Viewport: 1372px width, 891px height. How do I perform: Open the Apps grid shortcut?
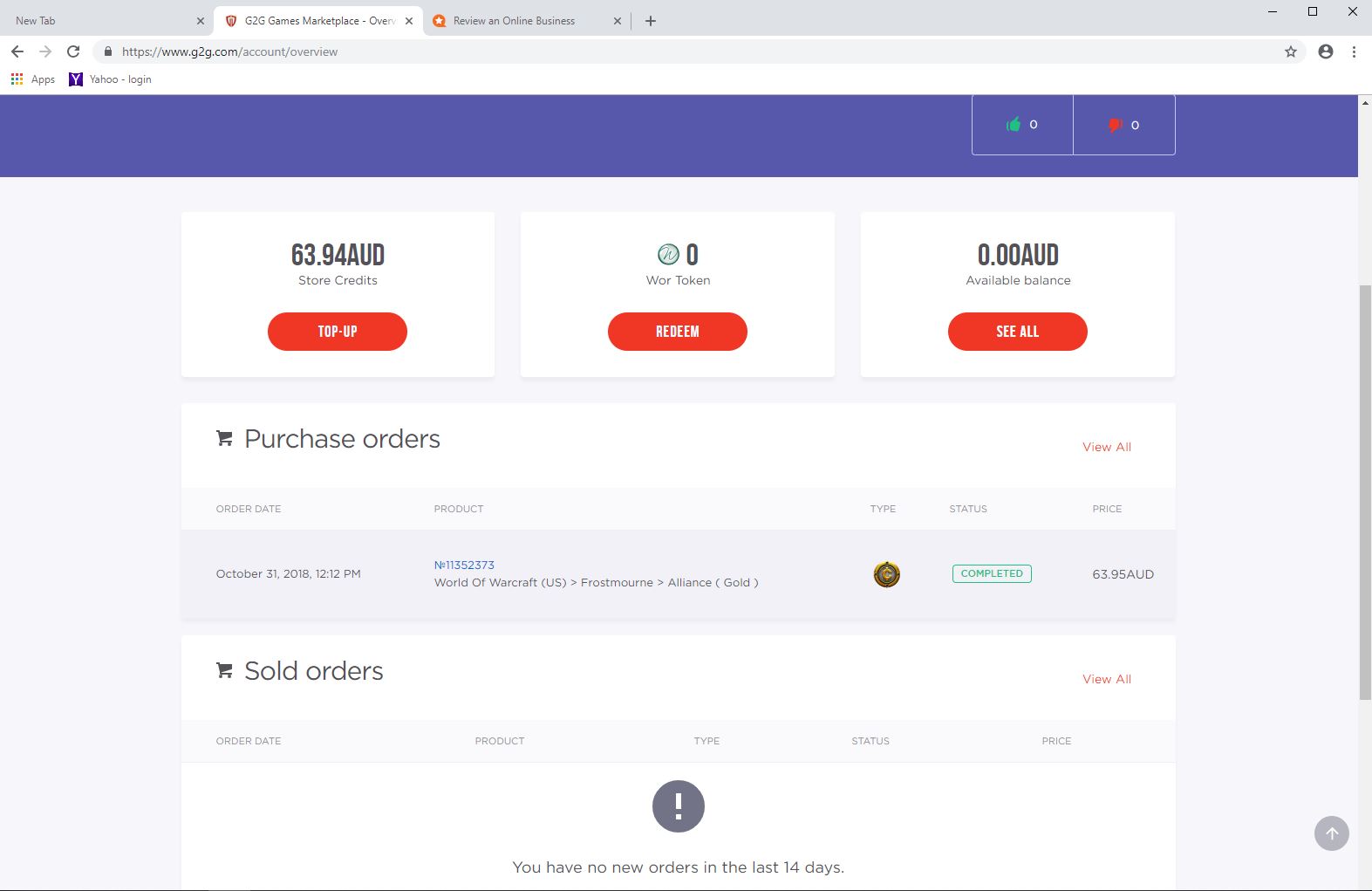(x=33, y=79)
